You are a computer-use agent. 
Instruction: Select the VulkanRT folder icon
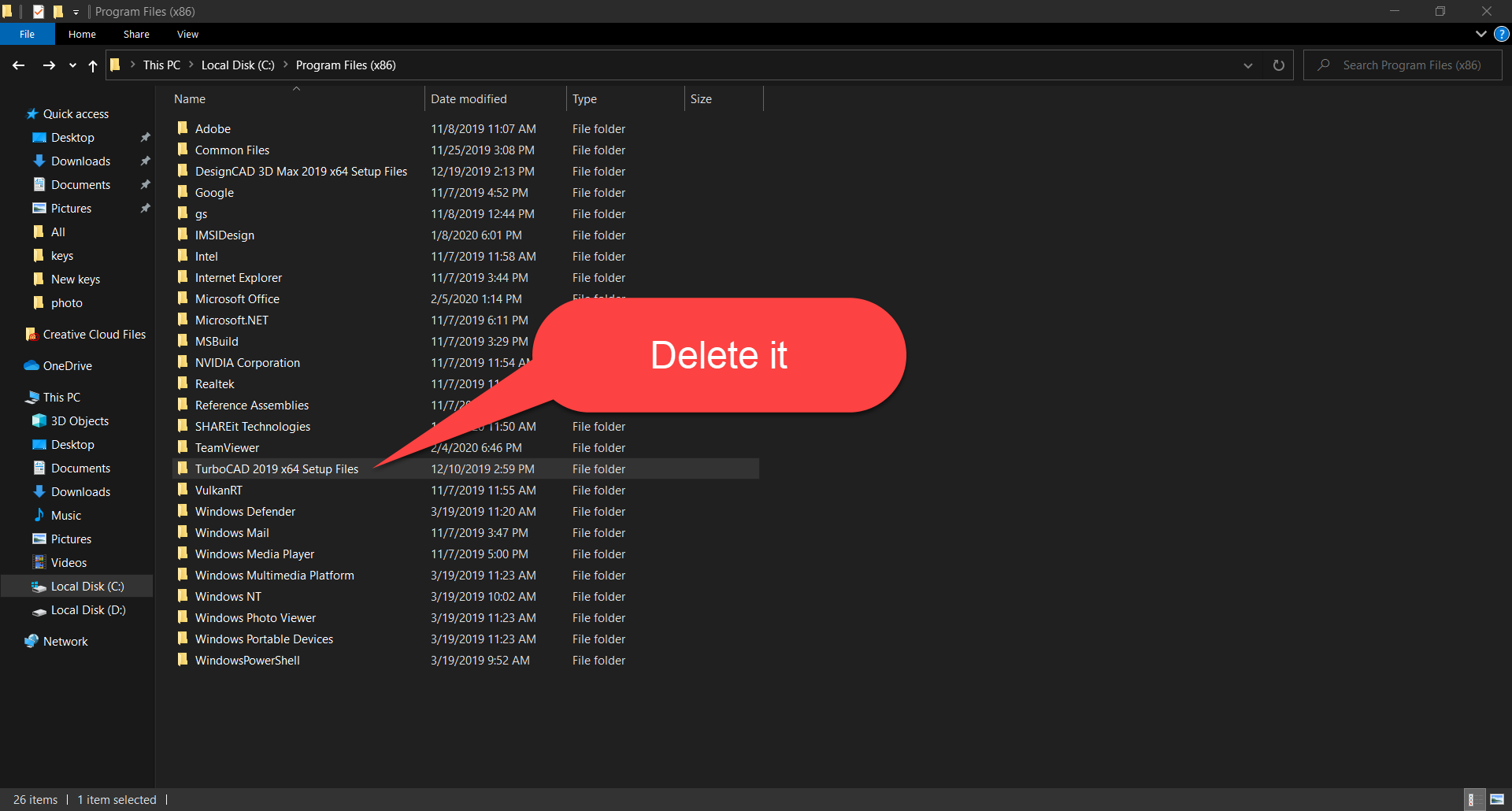tap(183, 489)
